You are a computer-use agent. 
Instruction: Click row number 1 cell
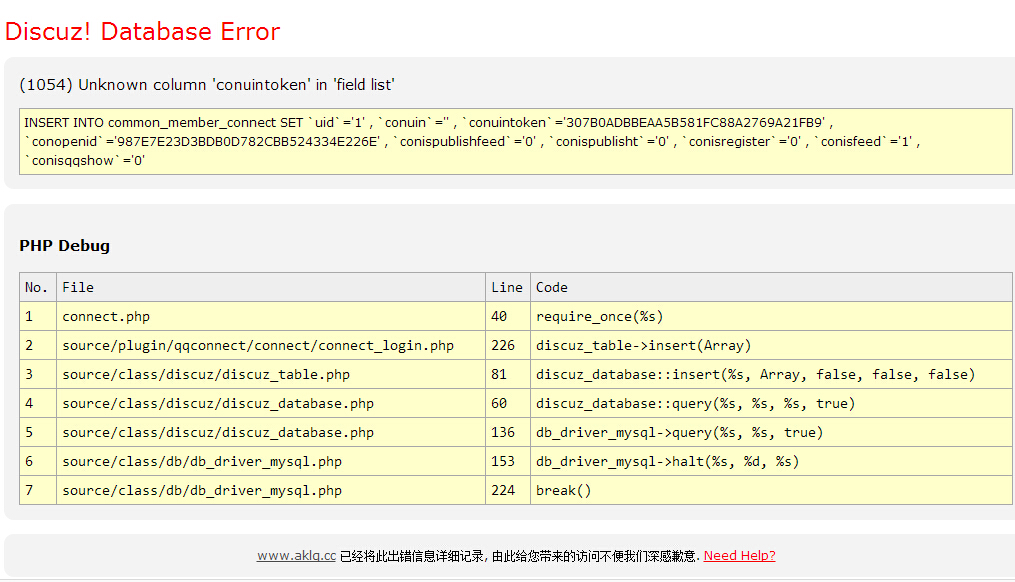[x=38, y=317]
